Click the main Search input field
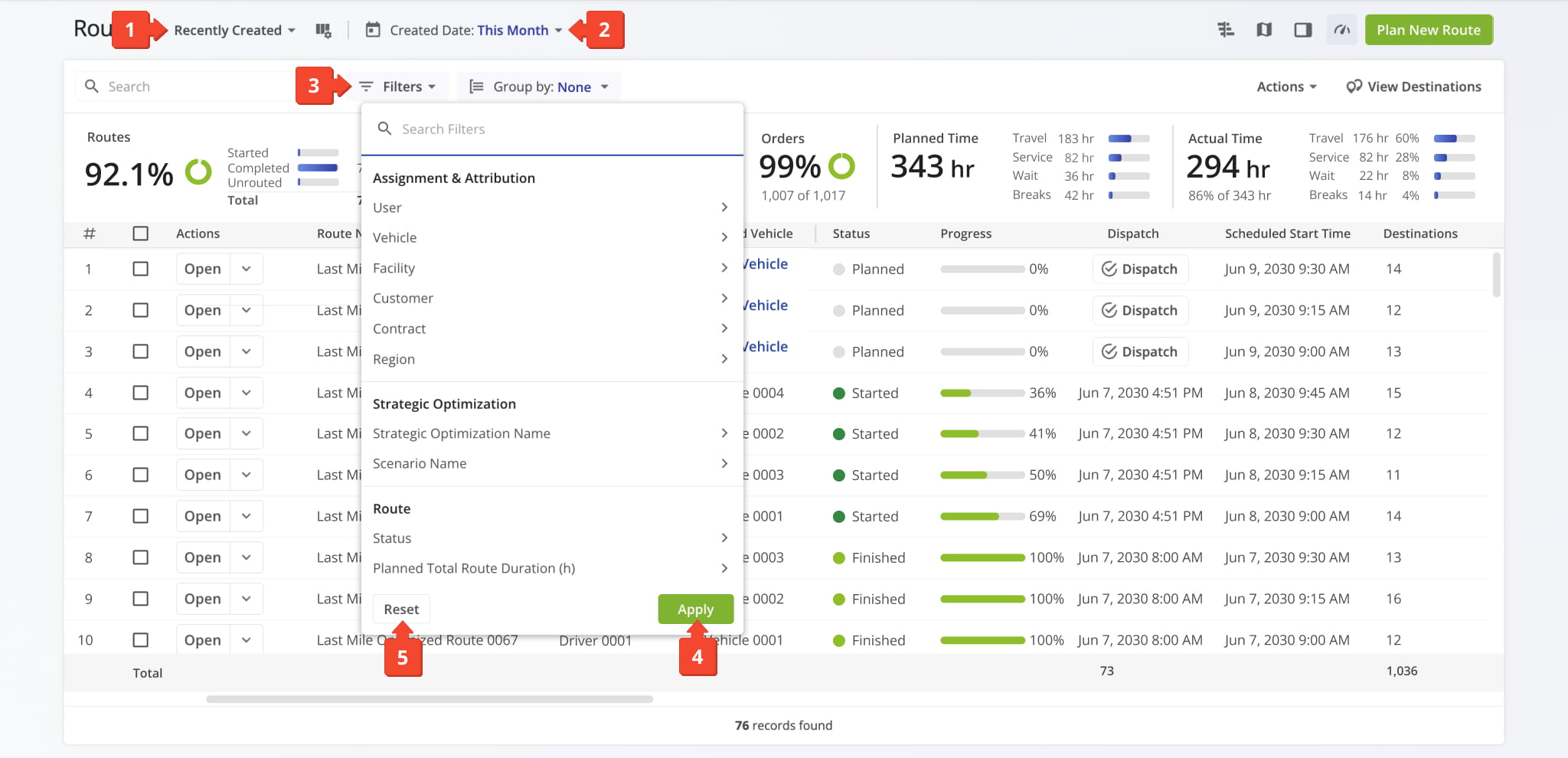The image size is (1568, 758). click(x=188, y=87)
